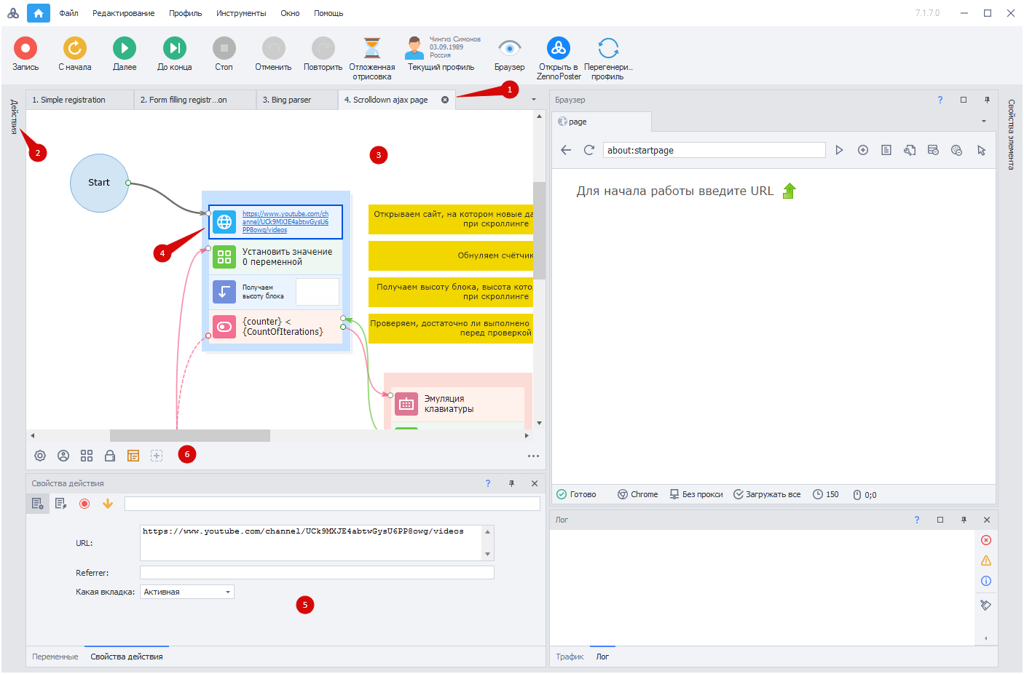Screen dimensions: 1024x674
Task: Open the Инструменты menu
Action: pyautogui.click(x=241, y=13)
